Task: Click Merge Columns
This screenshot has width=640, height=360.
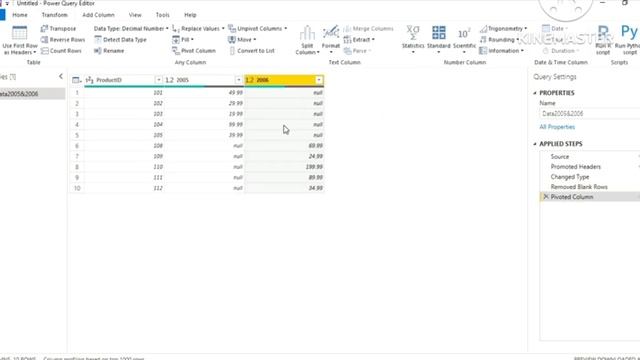Action: click(x=369, y=29)
